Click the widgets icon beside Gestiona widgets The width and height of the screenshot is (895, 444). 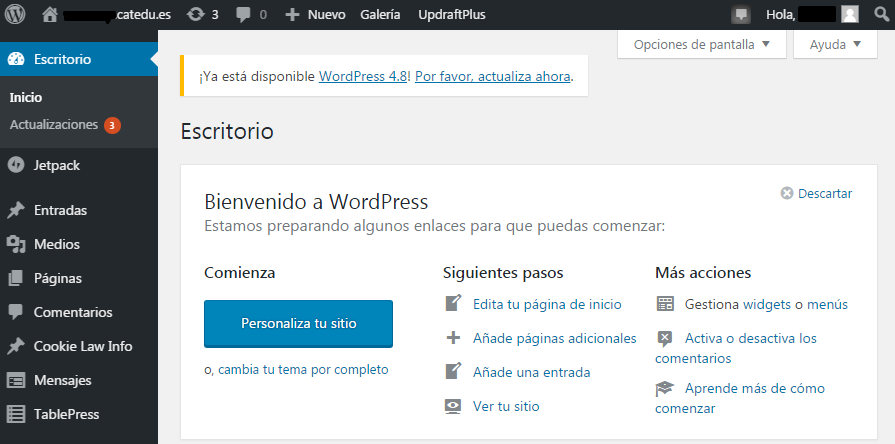(665, 304)
